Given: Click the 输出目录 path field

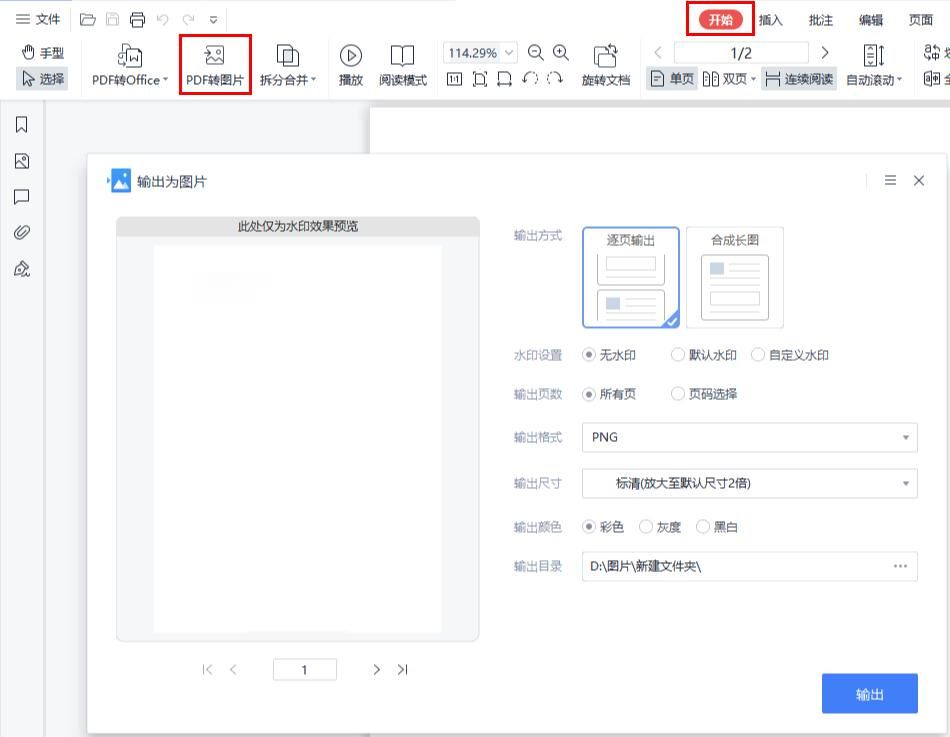Looking at the screenshot, I should point(749,567).
